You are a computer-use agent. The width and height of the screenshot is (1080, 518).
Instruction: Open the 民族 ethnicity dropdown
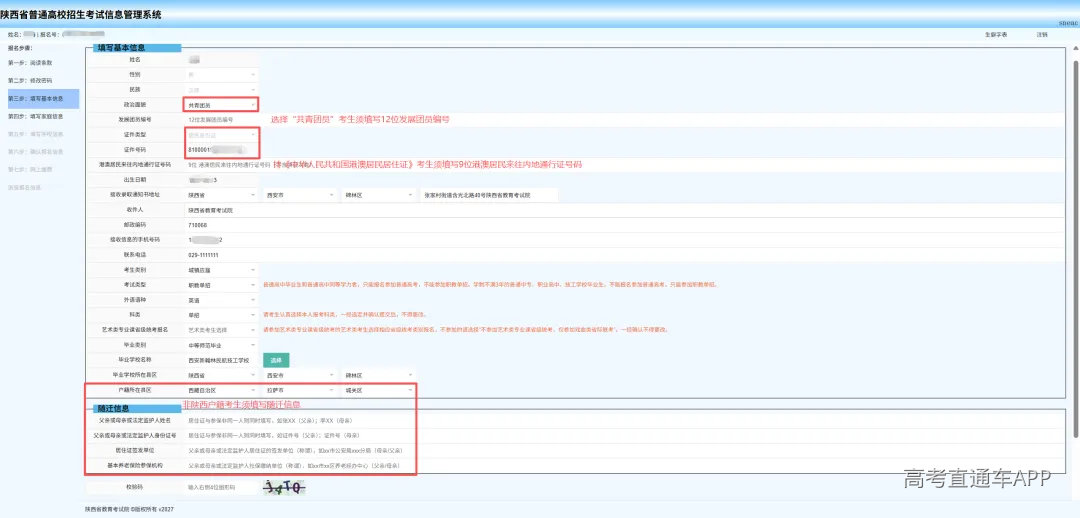click(x=221, y=90)
